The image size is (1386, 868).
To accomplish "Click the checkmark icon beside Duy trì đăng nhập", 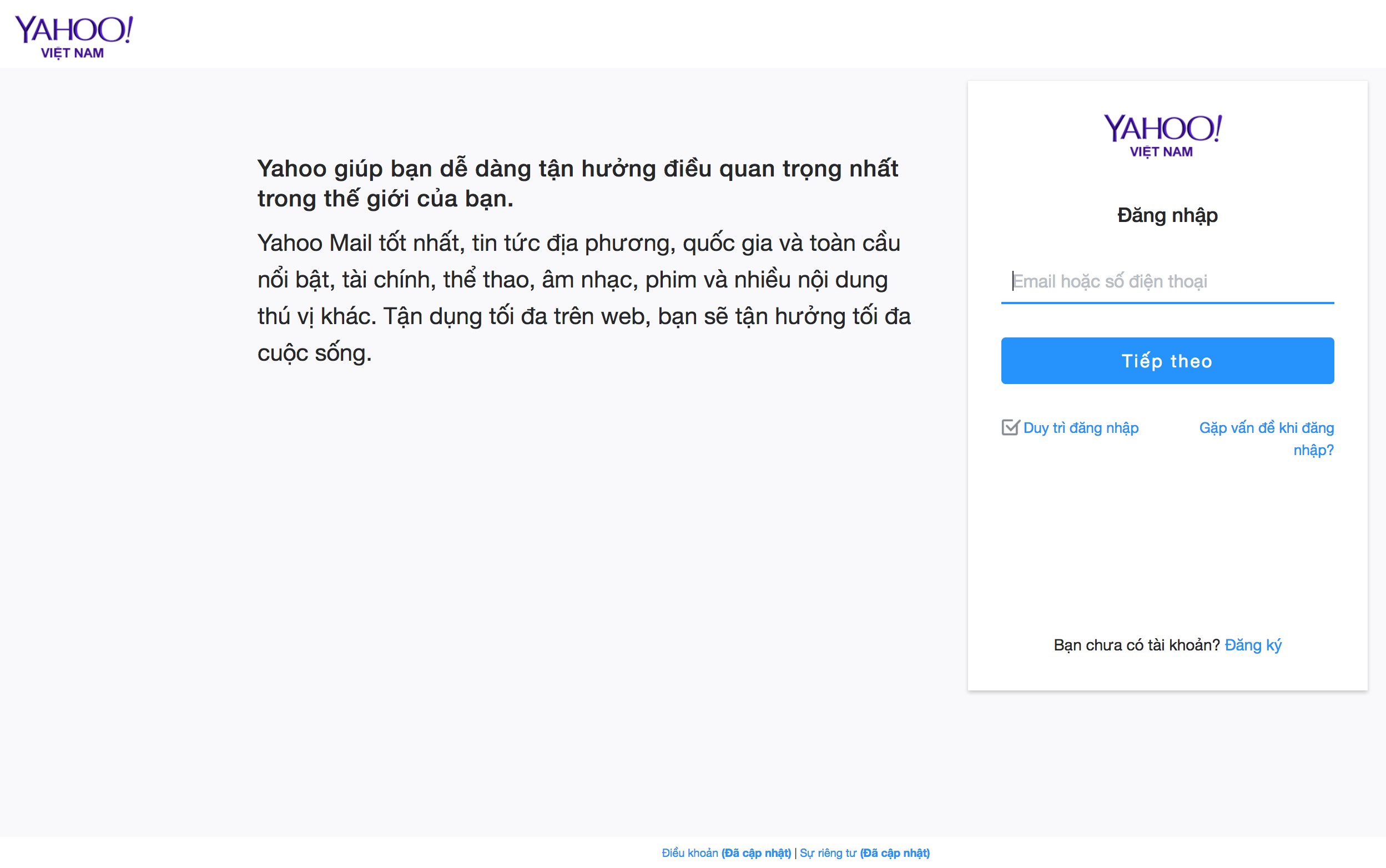I will pyautogui.click(x=1011, y=427).
